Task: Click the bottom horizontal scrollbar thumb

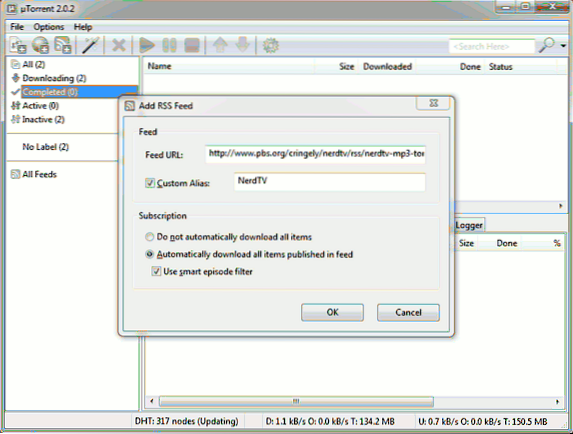Action: coord(296,401)
